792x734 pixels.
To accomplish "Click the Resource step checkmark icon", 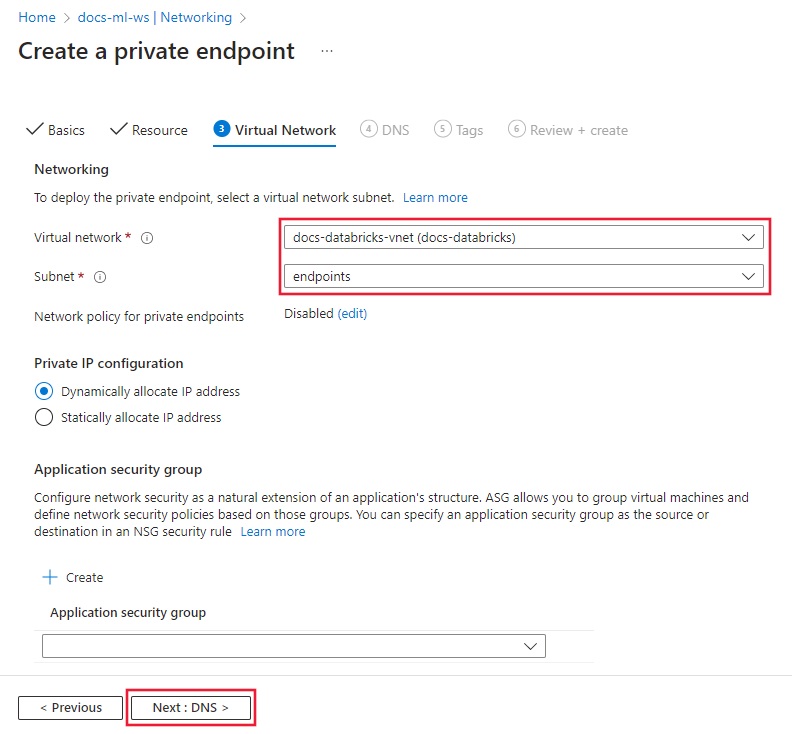I will (x=118, y=130).
